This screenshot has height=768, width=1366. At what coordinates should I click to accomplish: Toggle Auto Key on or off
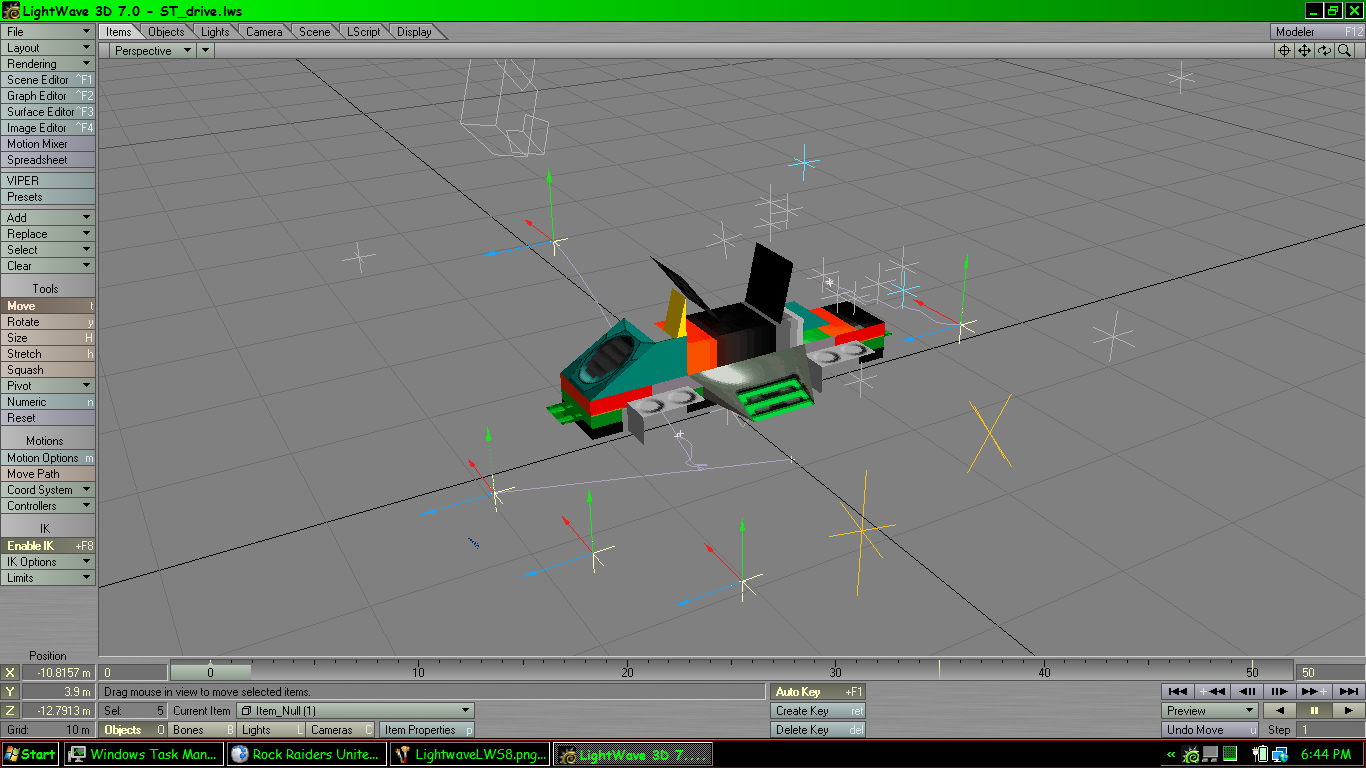pyautogui.click(x=818, y=692)
